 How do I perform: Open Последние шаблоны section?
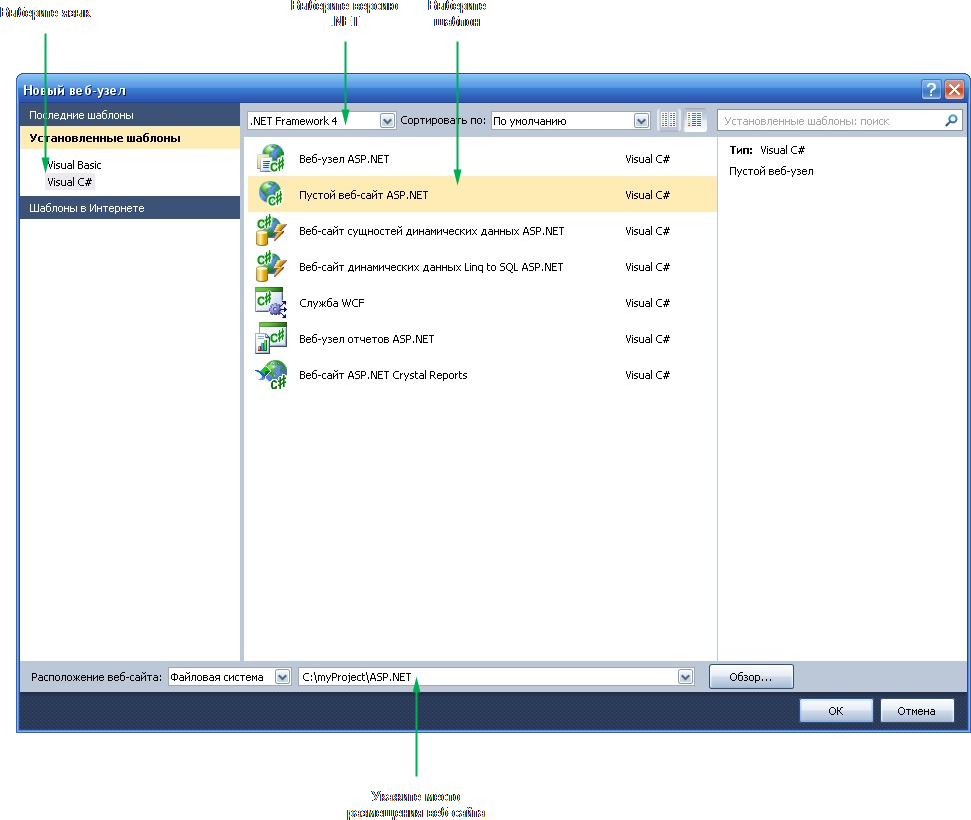pyautogui.click(x=130, y=115)
